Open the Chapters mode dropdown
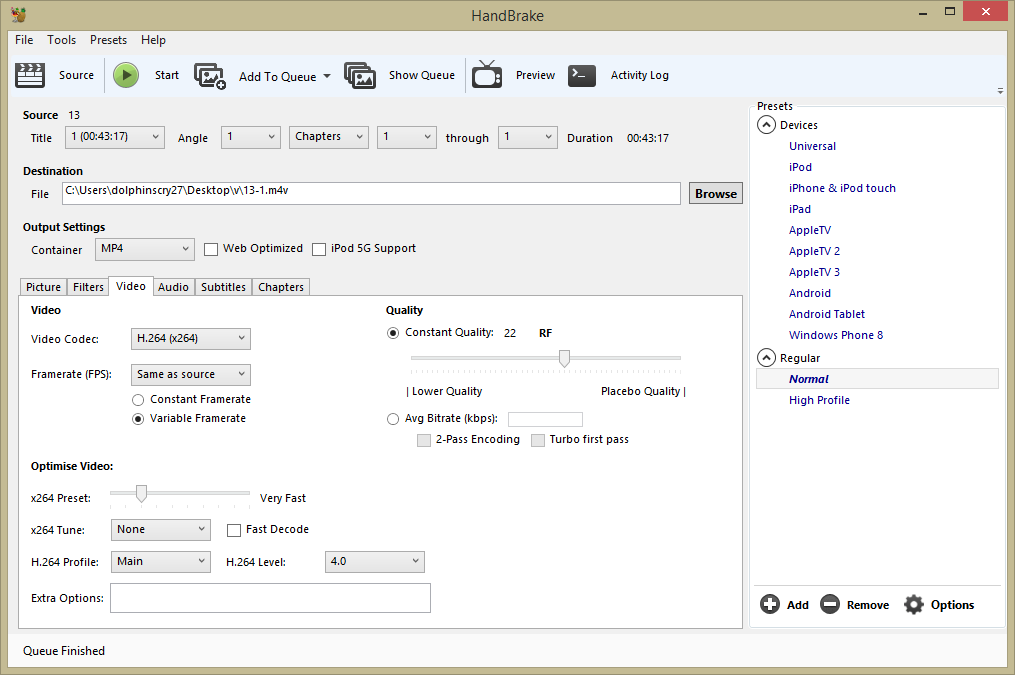 click(329, 137)
